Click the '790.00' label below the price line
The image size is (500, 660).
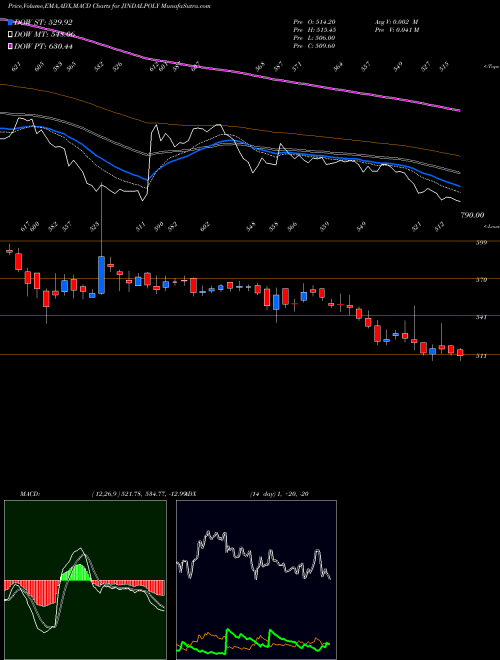(x=472, y=216)
